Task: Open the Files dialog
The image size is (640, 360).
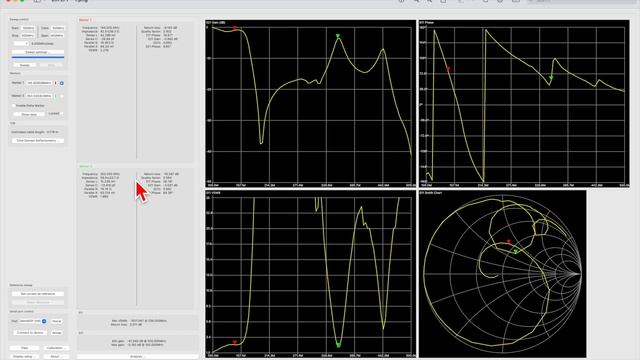Action: point(24,348)
